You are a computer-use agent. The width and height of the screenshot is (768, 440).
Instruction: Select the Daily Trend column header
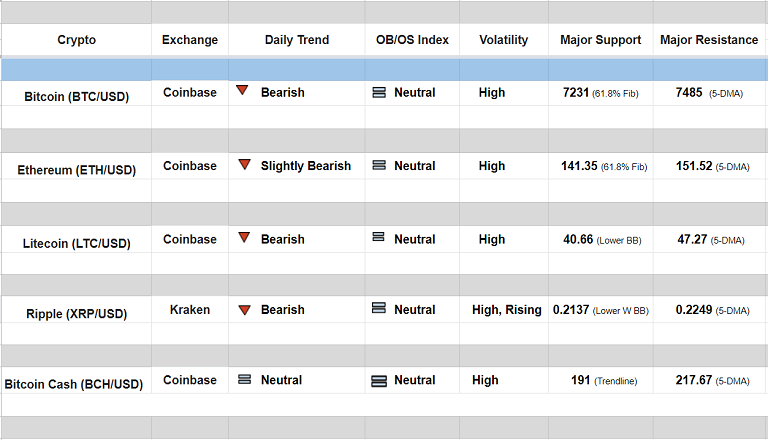coord(297,41)
